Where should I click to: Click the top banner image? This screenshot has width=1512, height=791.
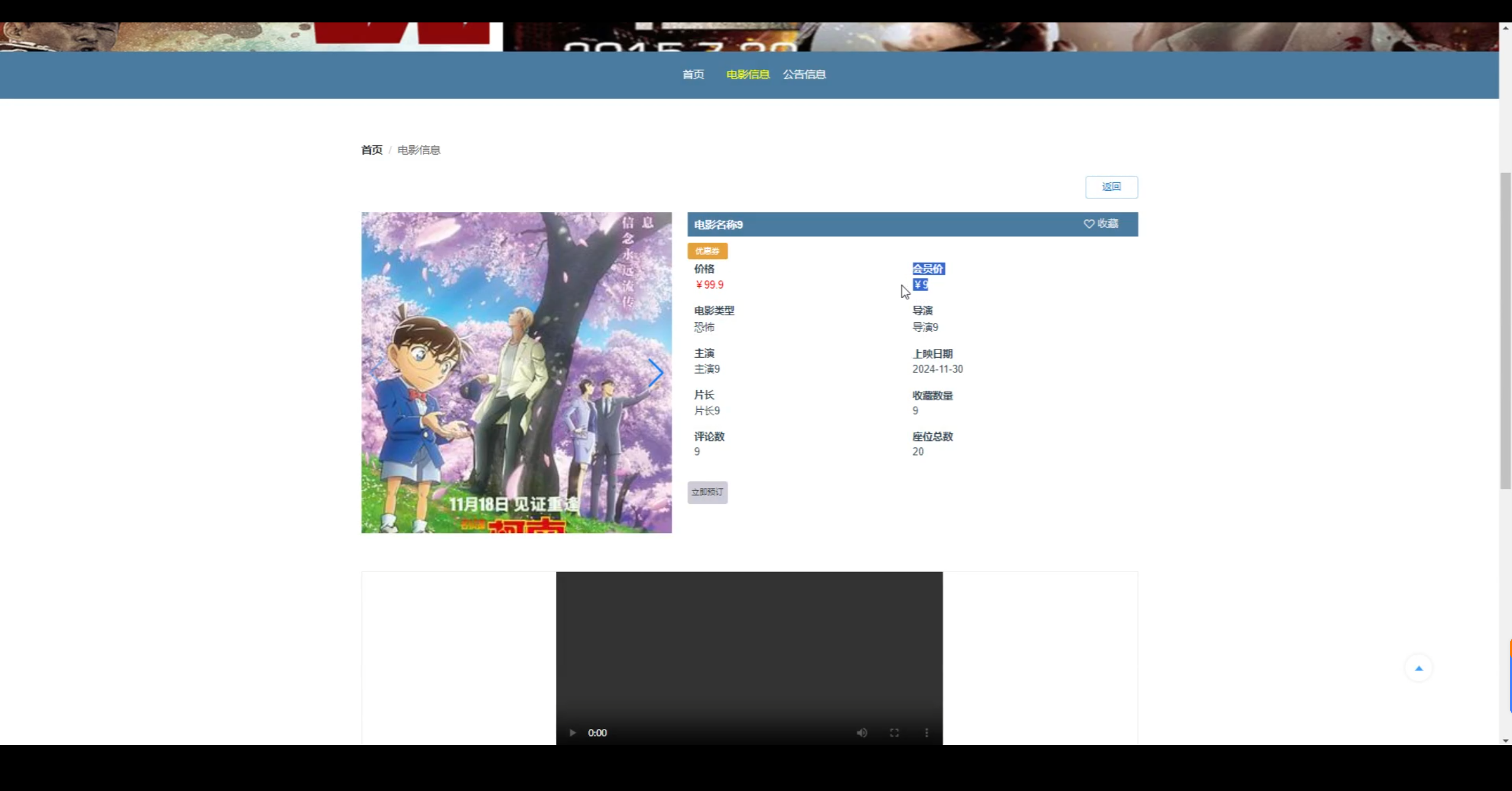point(749,37)
